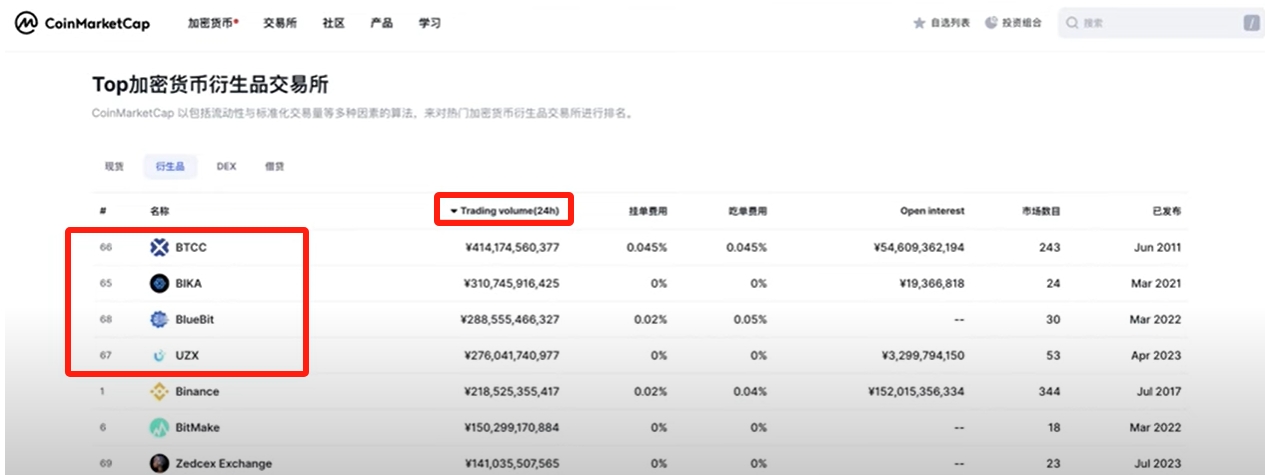The image size is (1265, 475).
Task: Click the Top加密货币衍生品交易所 heading
Action: pyautogui.click(x=211, y=85)
